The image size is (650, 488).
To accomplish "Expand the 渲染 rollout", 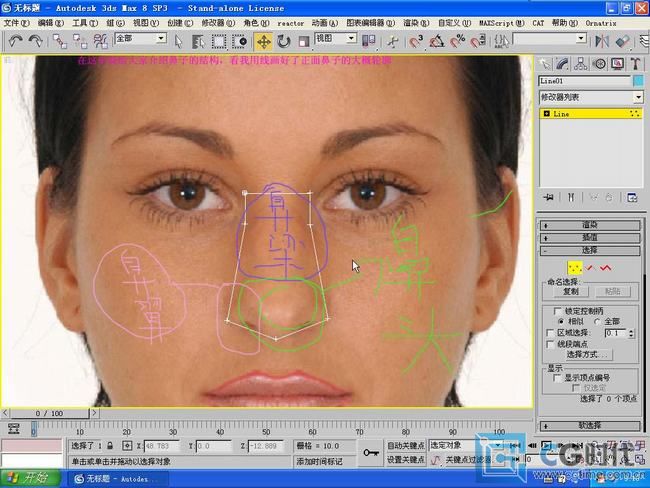I will [x=590, y=225].
